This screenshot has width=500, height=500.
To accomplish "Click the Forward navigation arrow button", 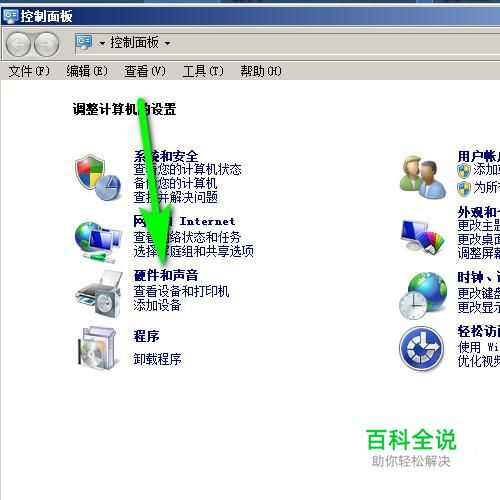I will point(47,44).
